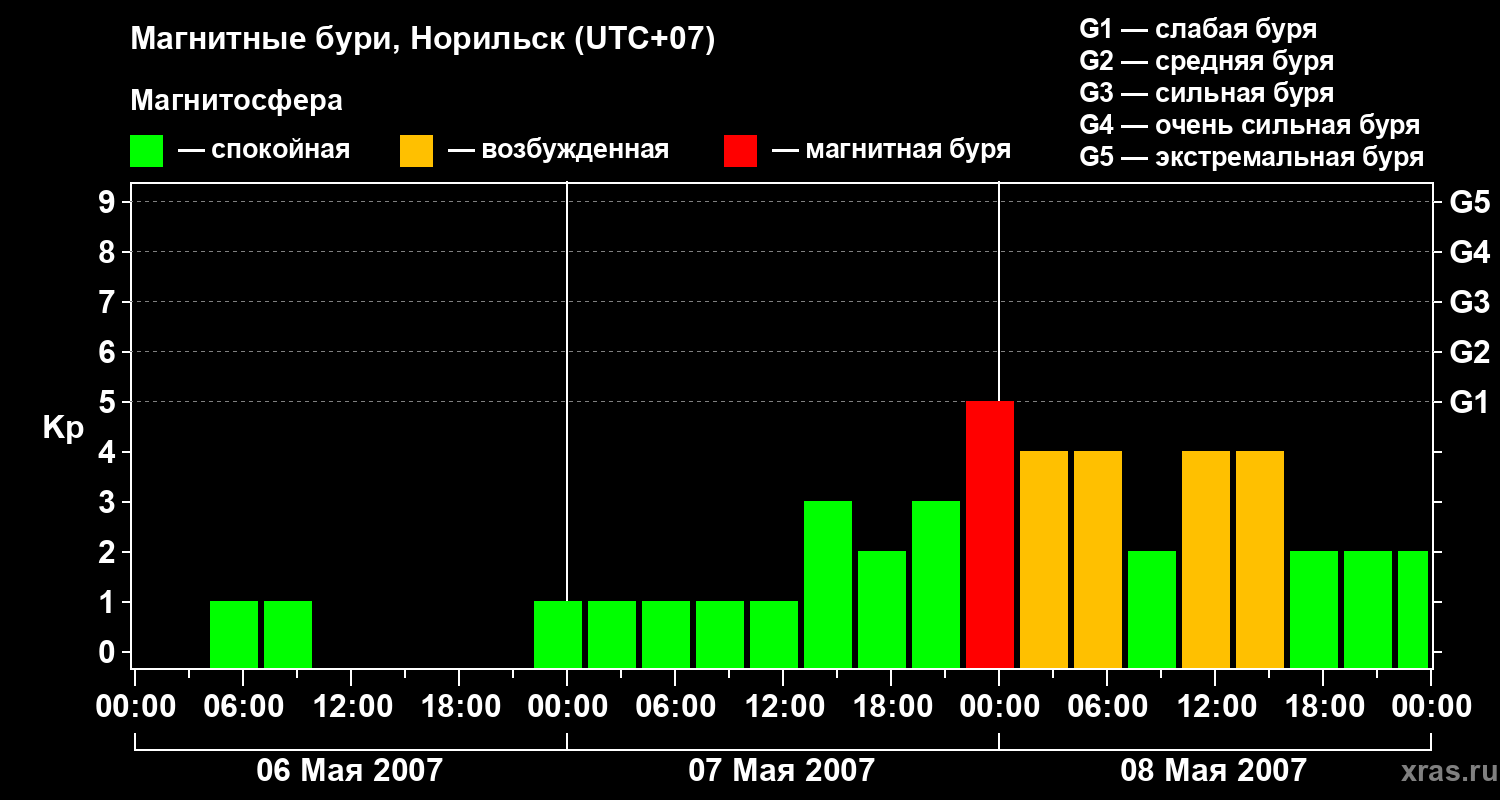Click '06:00' time label above 07 Мая
Screen dimensions: 1500x800
(675, 706)
